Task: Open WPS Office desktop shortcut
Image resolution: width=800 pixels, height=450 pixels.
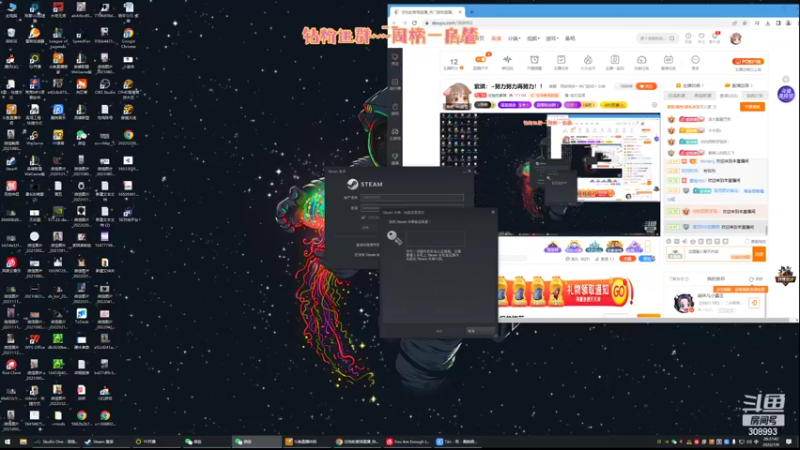Action: (34, 341)
